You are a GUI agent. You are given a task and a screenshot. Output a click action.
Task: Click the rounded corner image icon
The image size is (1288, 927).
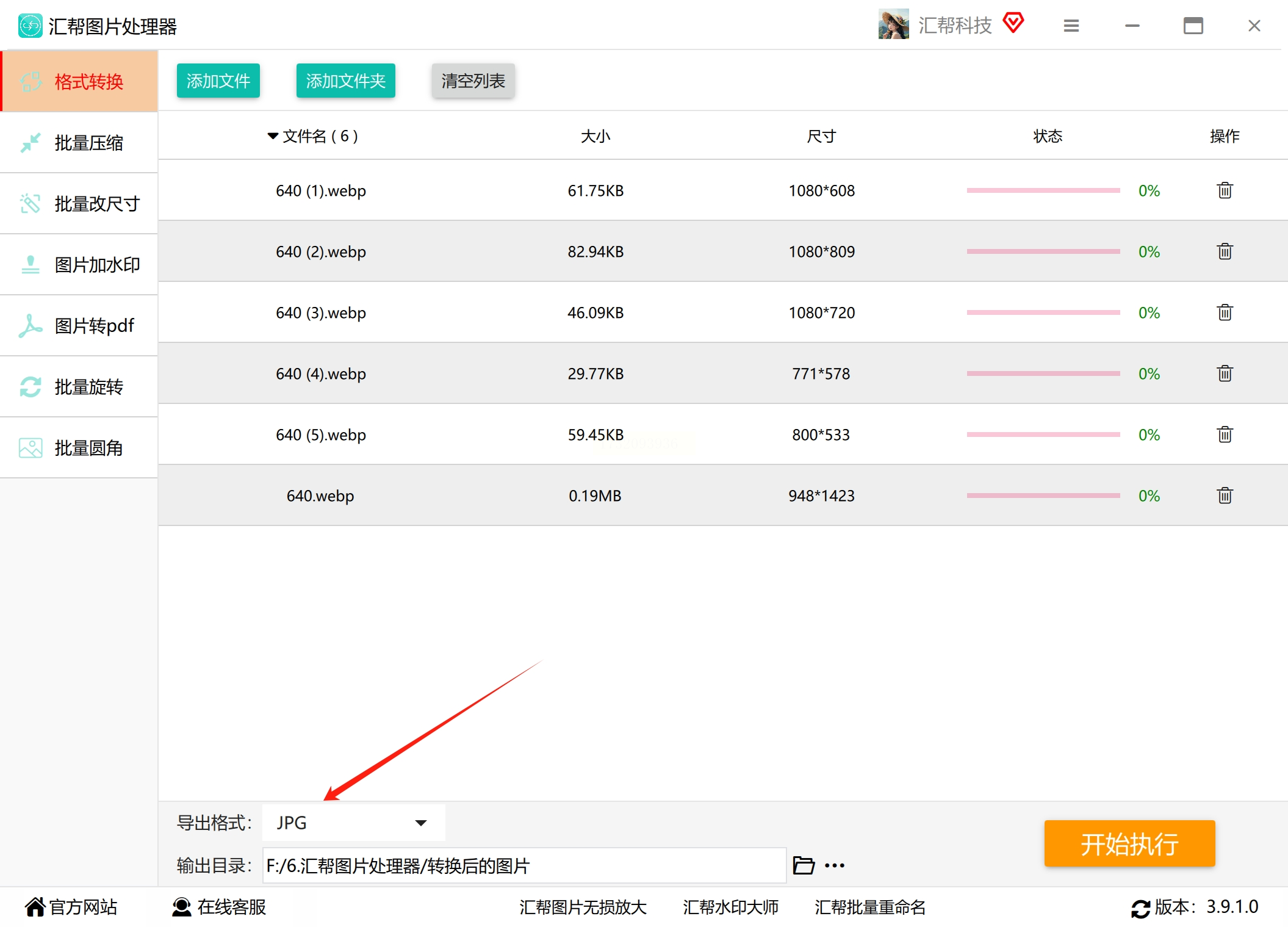tap(30, 448)
